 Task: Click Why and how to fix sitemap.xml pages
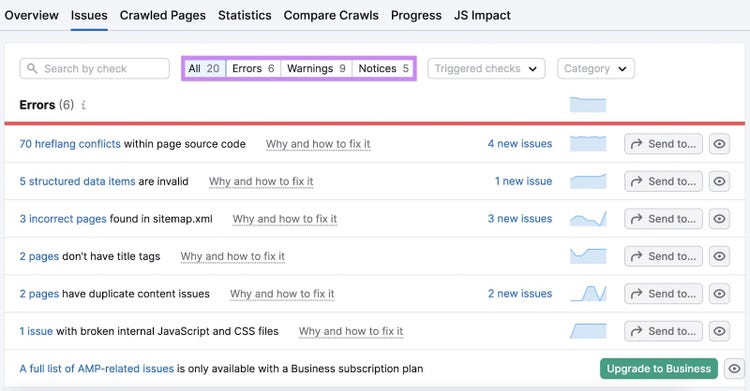tap(285, 219)
